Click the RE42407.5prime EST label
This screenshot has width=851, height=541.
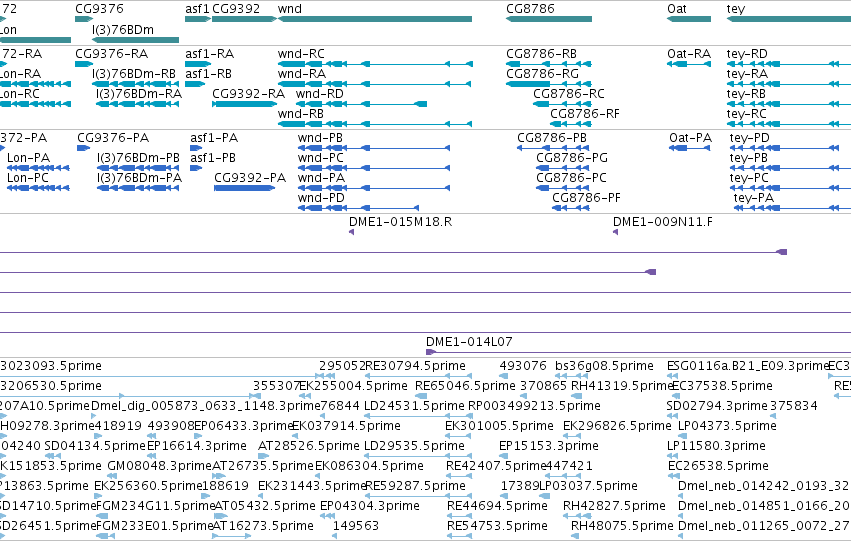tap(496, 466)
